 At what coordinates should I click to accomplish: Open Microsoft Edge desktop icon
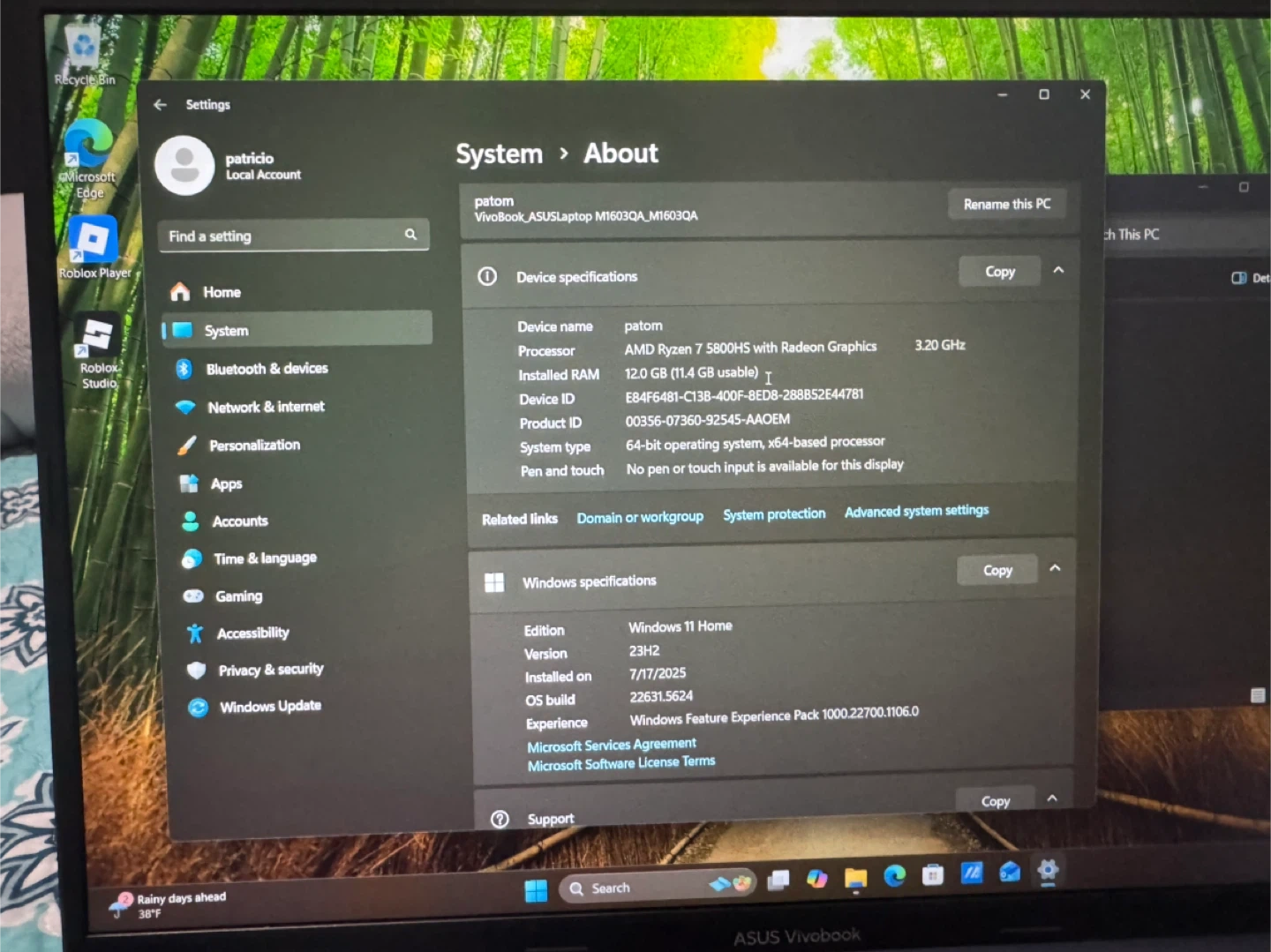pyautogui.click(x=87, y=146)
